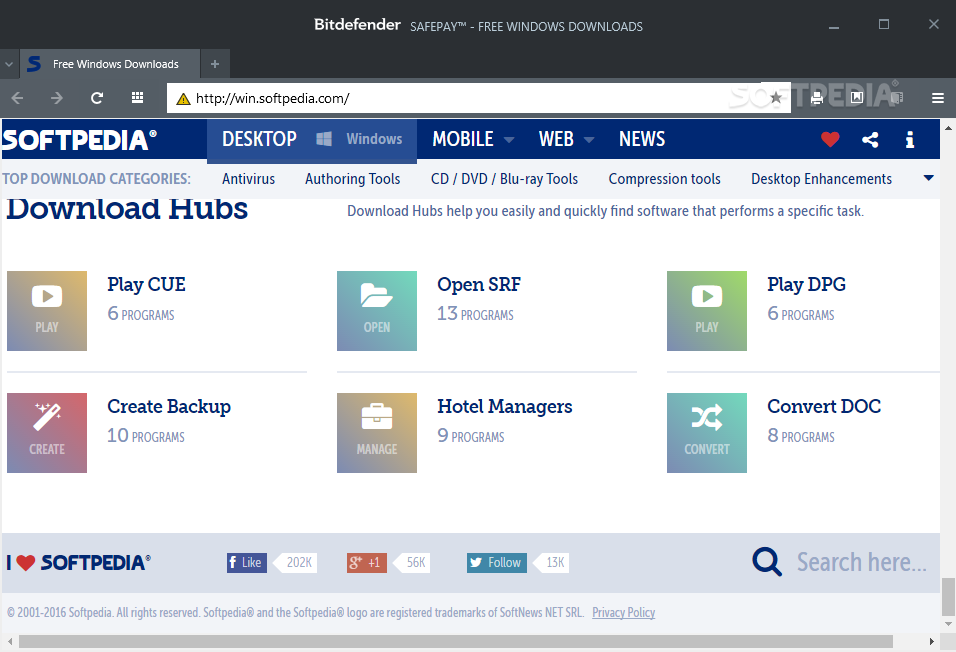Click the warning triangle beside the URL

point(183,99)
